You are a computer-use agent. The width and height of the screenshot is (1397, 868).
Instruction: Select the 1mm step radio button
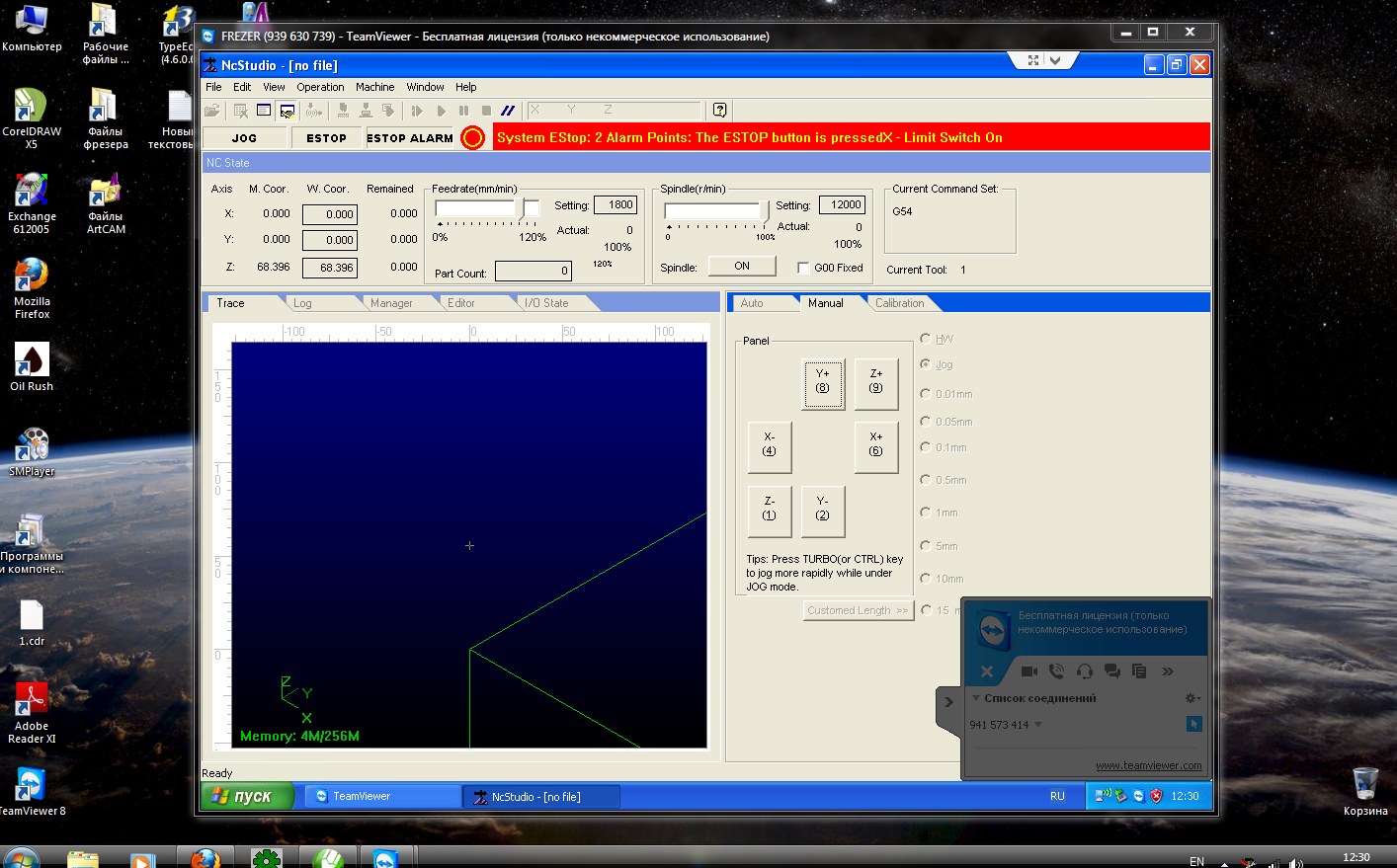(926, 513)
